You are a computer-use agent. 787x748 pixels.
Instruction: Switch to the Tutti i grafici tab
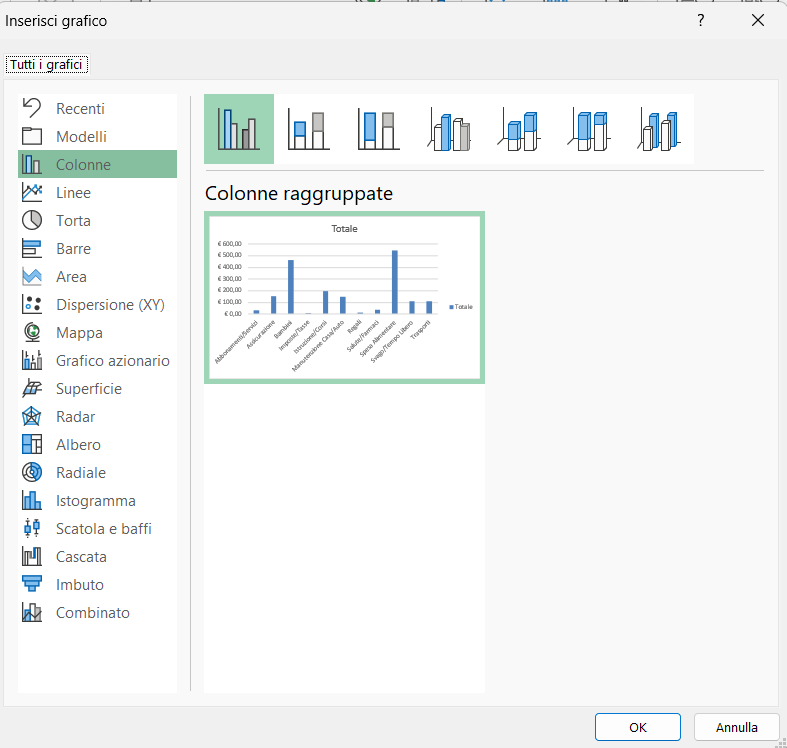point(48,65)
